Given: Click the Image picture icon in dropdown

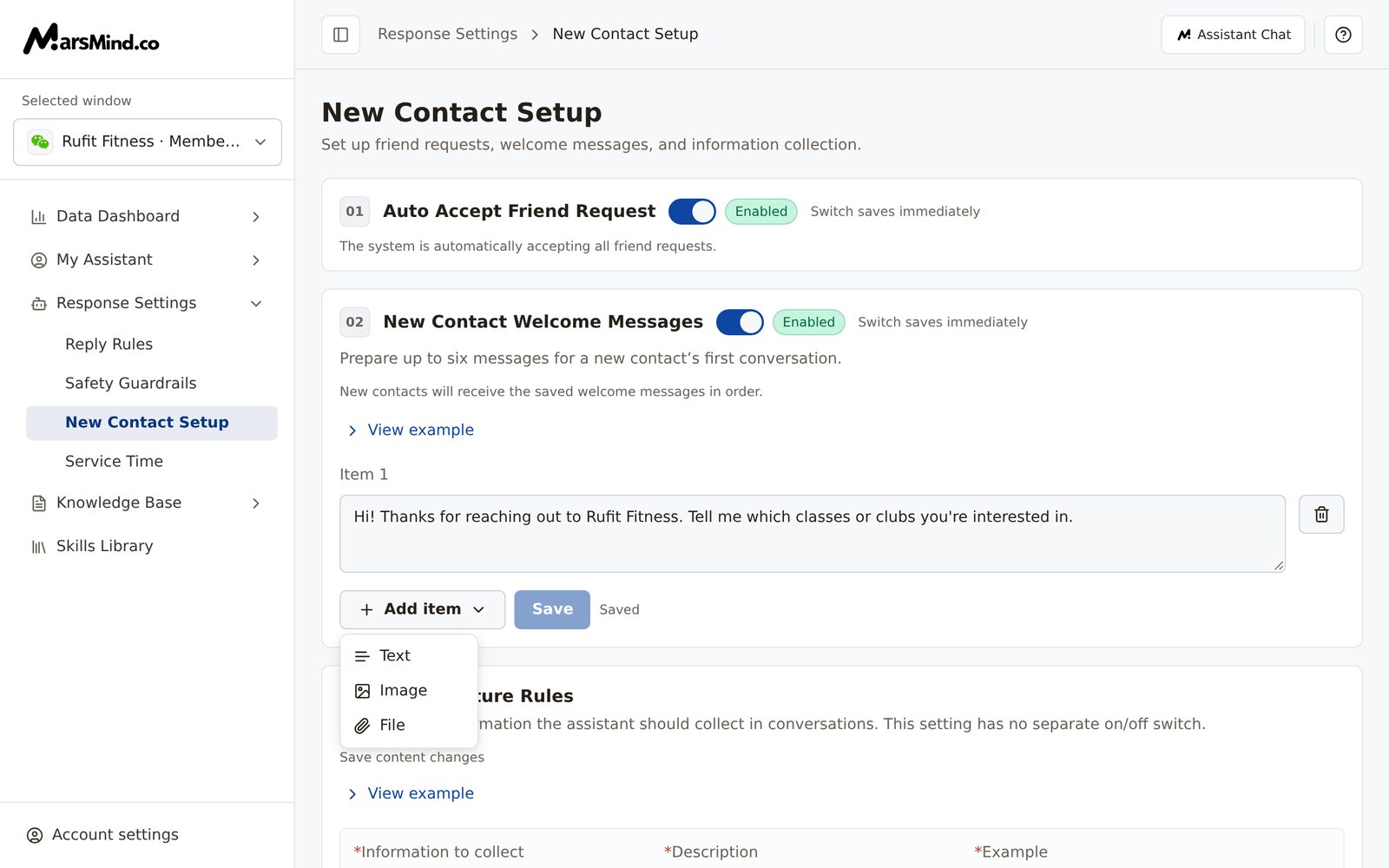Looking at the screenshot, I should 362,691.
